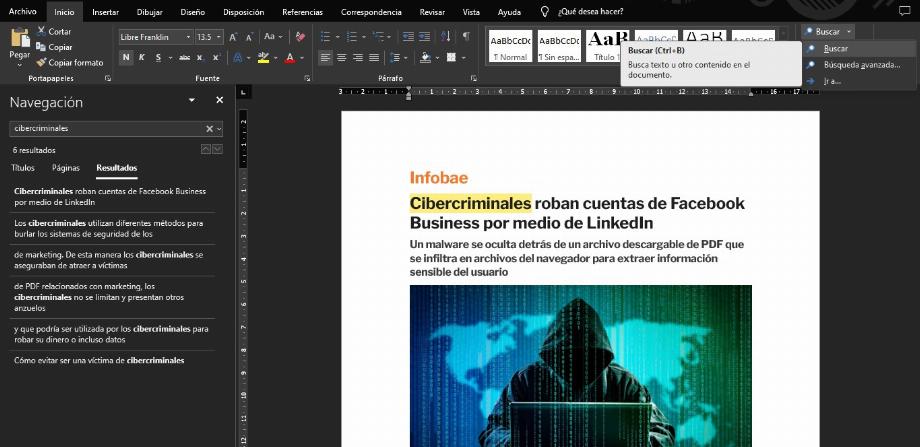Viewport: 920px width, 447px height.
Task: Apply strikethrough with the abc icon
Action: click(x=184, y=57)
